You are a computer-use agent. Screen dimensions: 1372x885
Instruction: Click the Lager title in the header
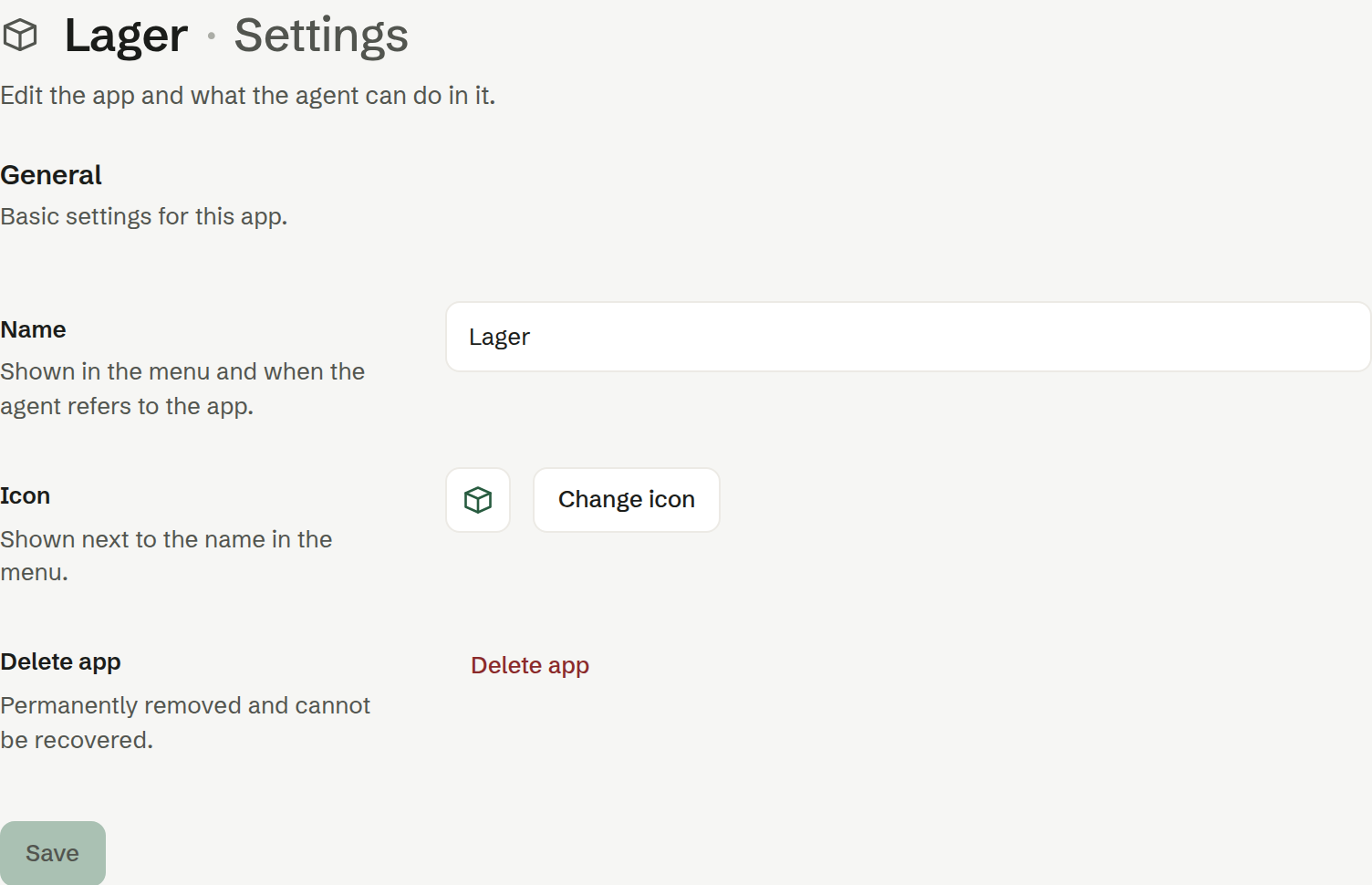point(126,36)
